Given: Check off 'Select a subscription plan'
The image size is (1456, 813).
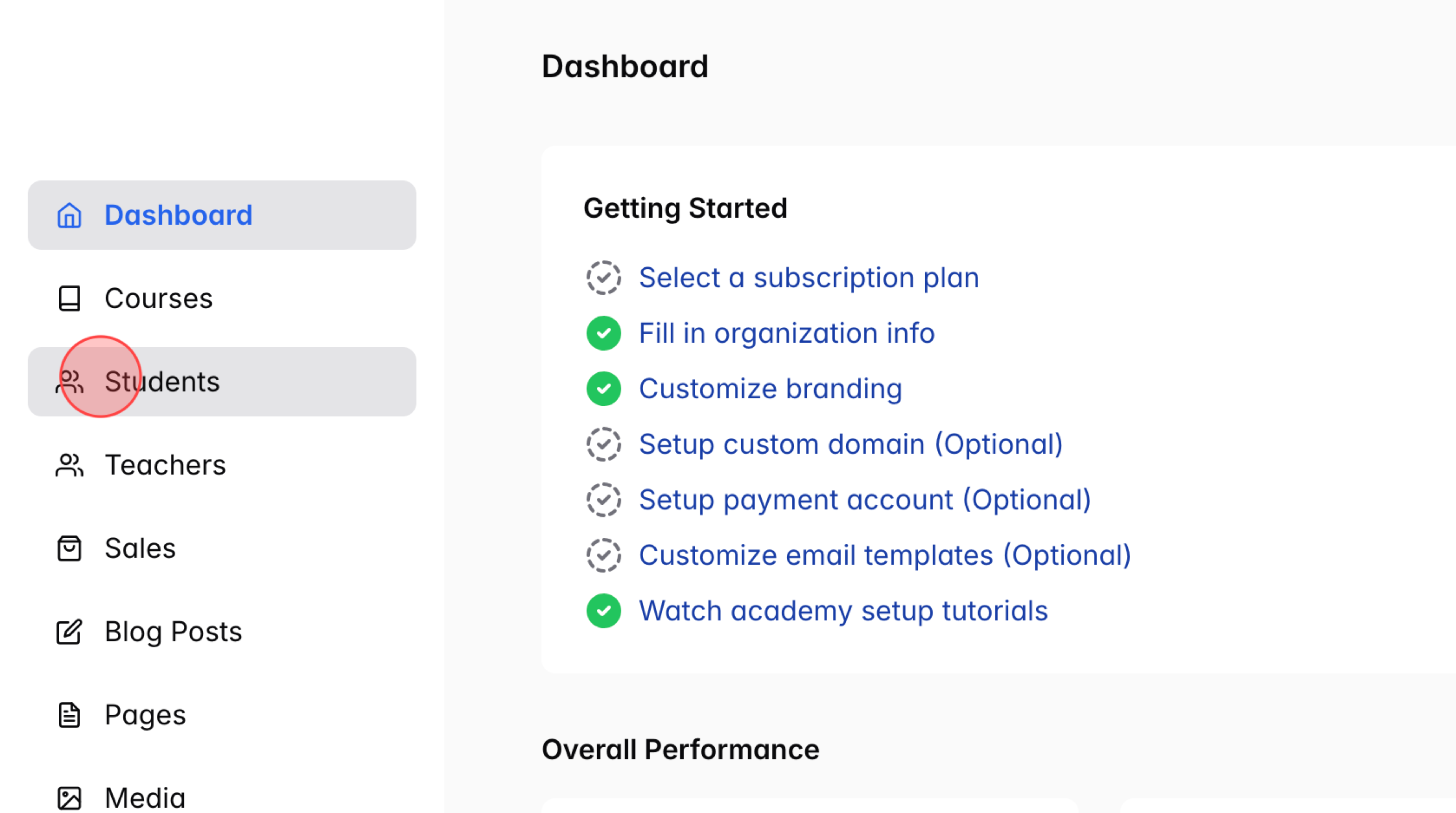Looking at the screenshot, I should pos(604,277).
